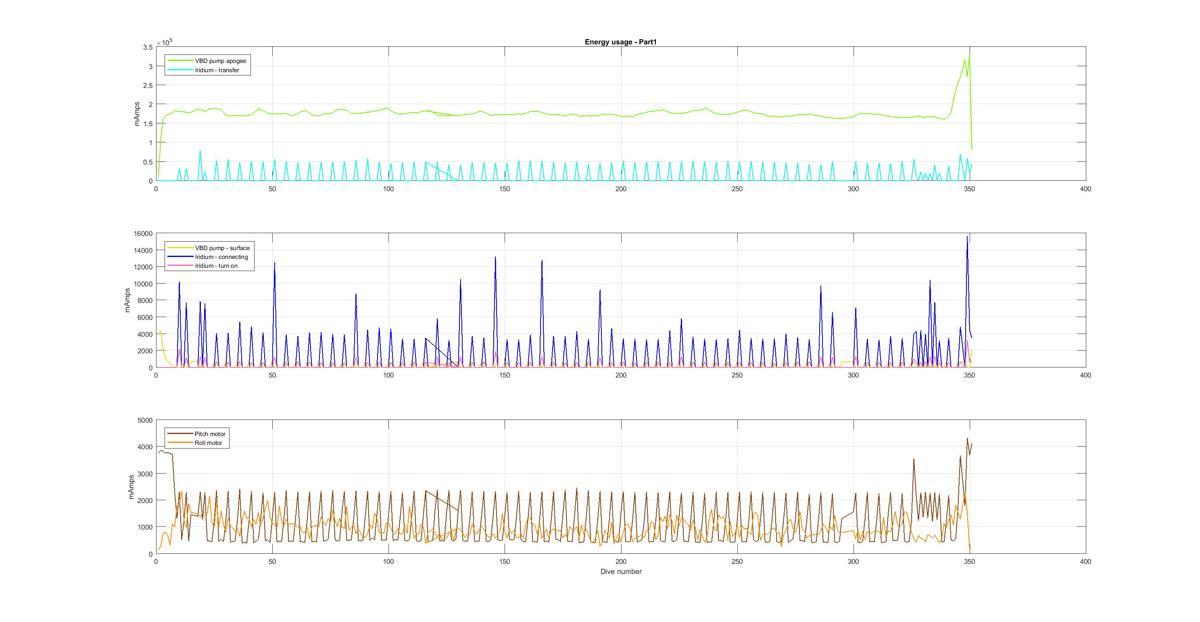Select the 'Pitch motor' legend entry
1200x622 pixels.
click(208, 433)
